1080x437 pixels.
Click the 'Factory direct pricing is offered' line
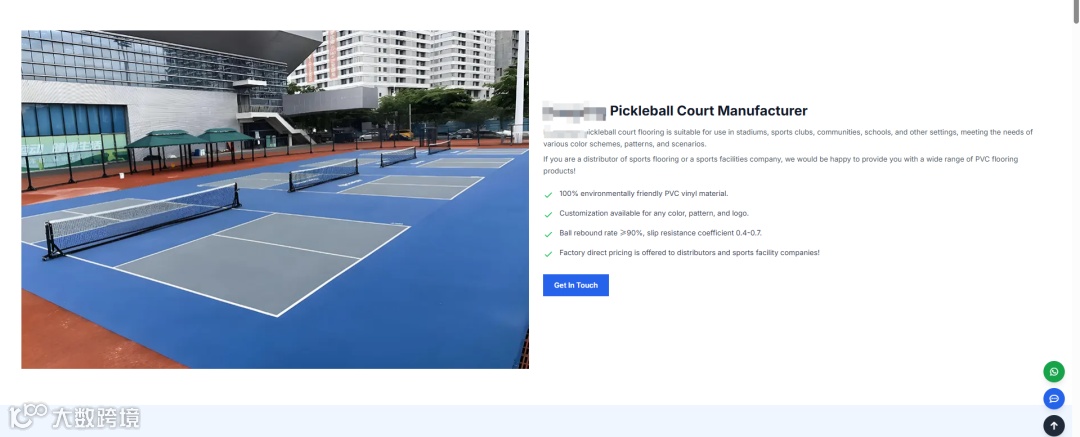click(x=689, y=253)
